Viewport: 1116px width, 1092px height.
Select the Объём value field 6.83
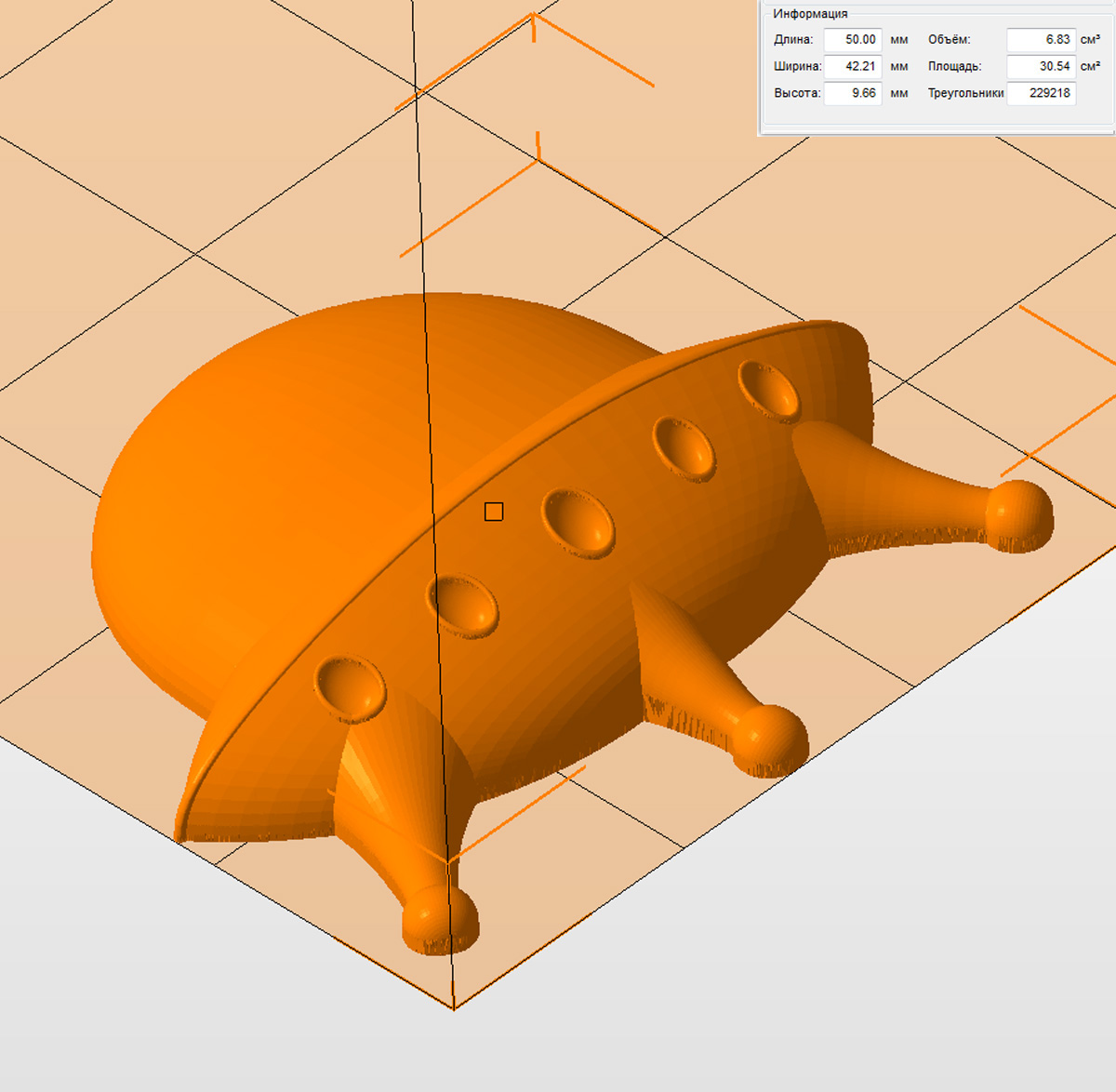1041,40
